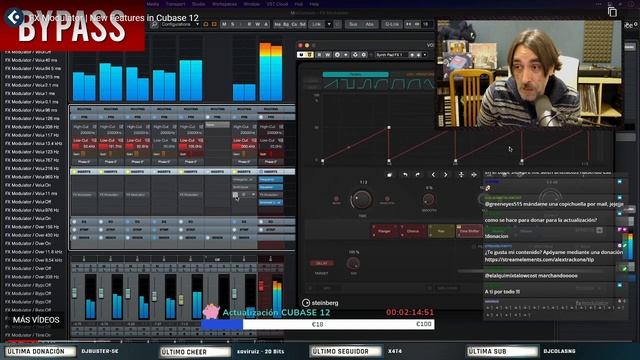Go to previous curve with left chevron
640x360 pixels.
coord(433,175)
